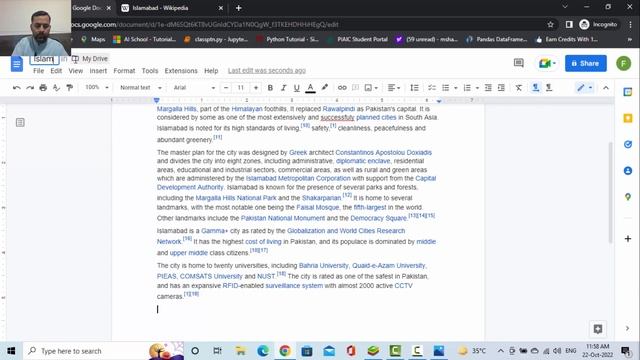This screenshot has width=640, height=360.
Task: Increase the paragraph indent
Action: click(501, 88)
